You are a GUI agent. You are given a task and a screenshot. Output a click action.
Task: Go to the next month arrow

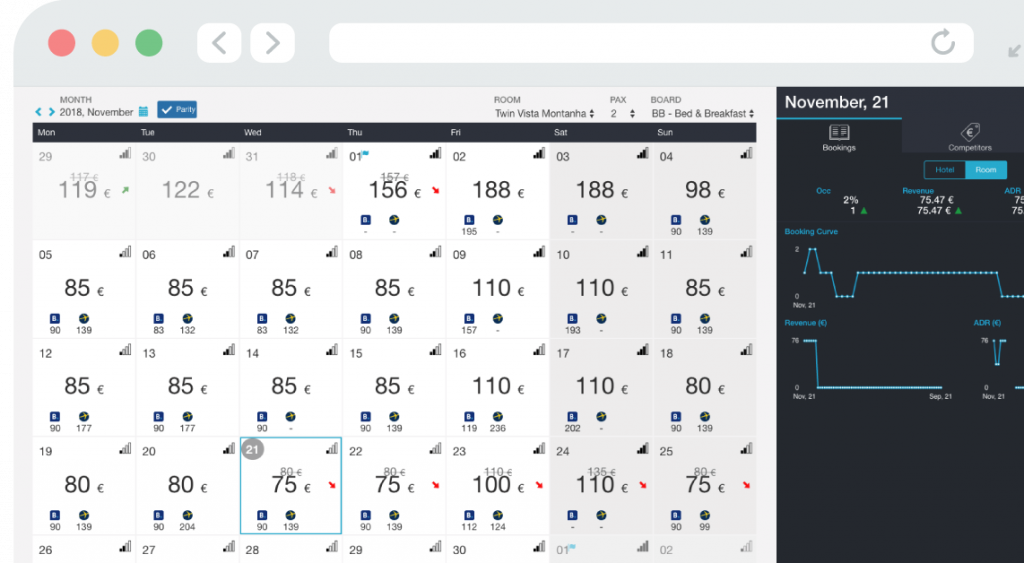51,112
